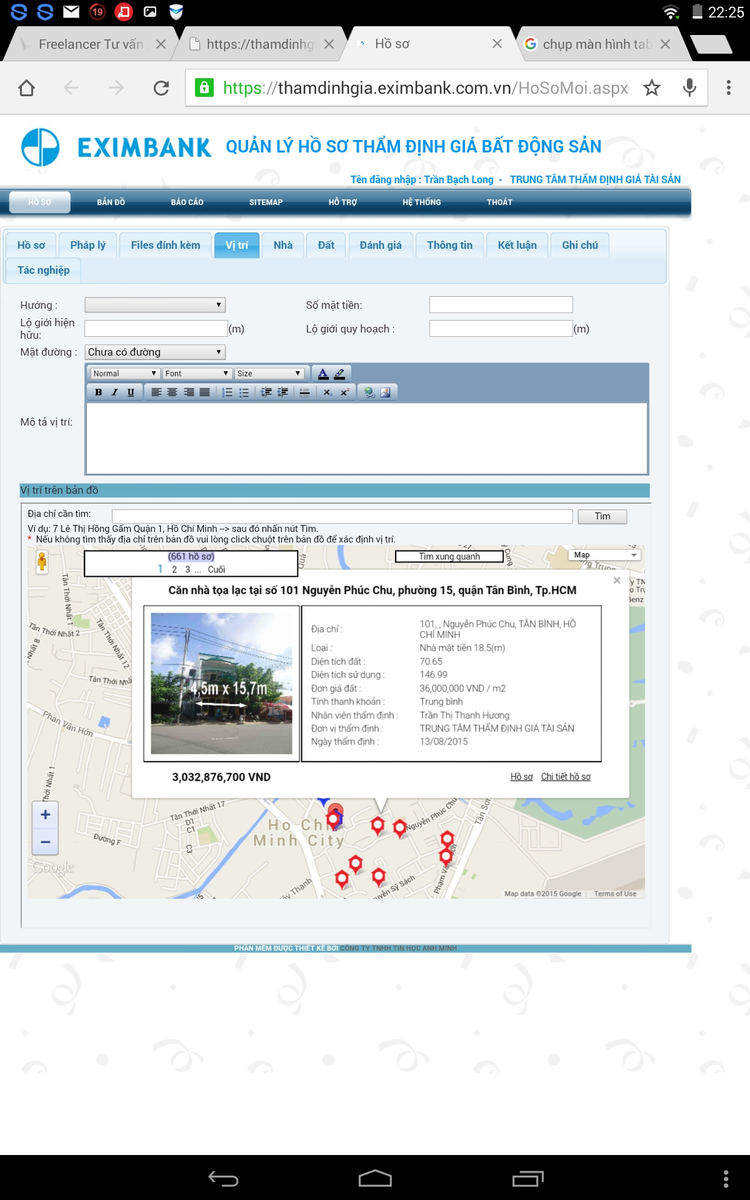
Task: Insert numbered list in editor
Action: click(x=228, y=393)
